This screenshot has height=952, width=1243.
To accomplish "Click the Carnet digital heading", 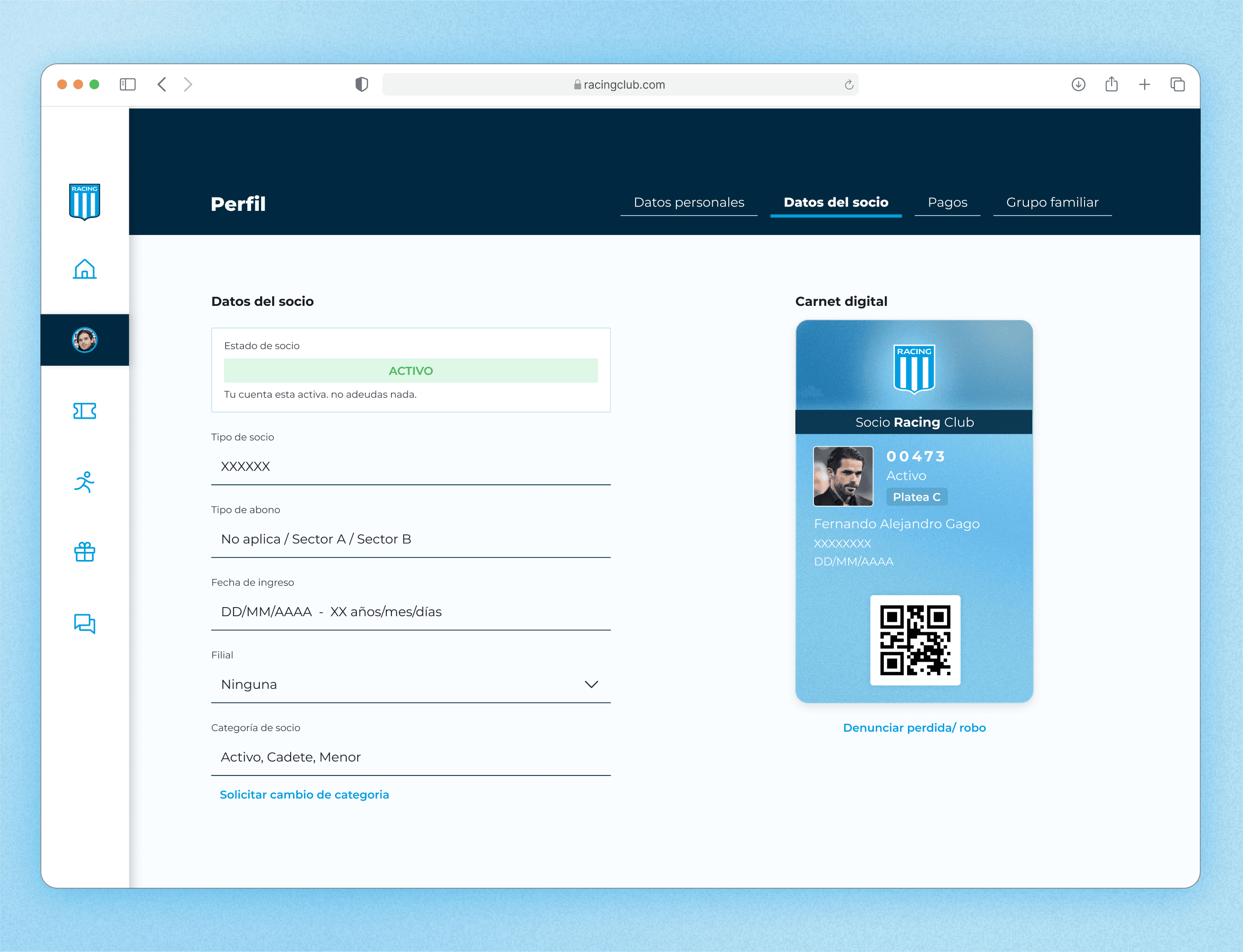I will pos(842,302).
